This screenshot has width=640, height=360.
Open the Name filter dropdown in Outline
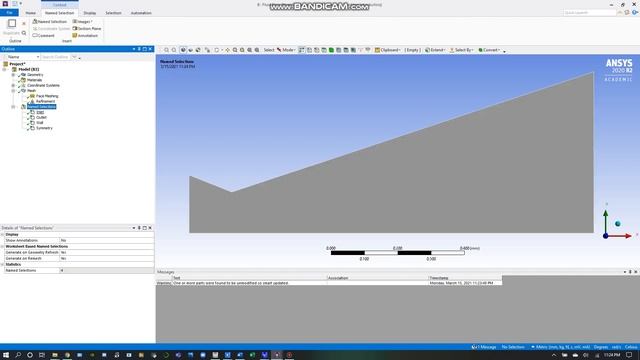click(x=23, y=57)
